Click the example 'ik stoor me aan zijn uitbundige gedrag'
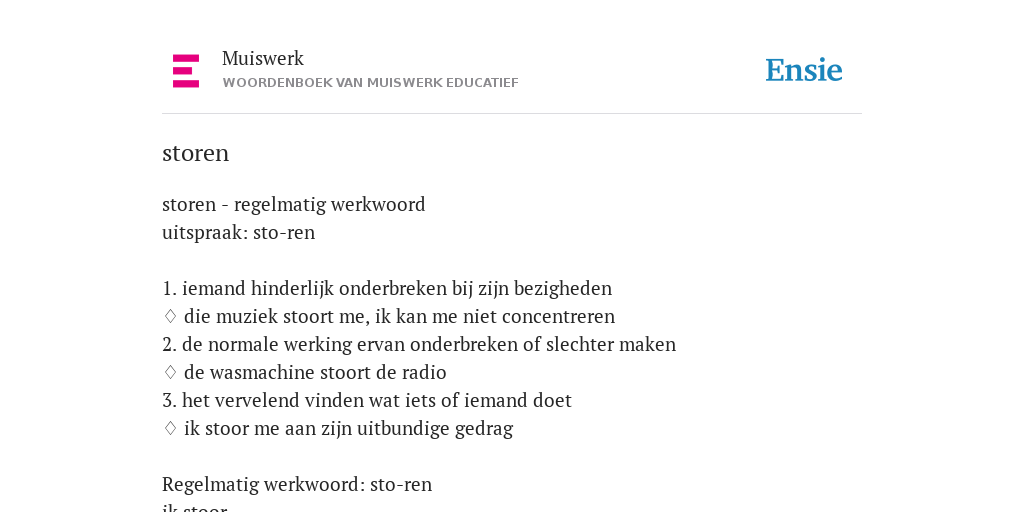This screenshot has height=512, width=1024. pyautogui.click(x=349, y=429)
